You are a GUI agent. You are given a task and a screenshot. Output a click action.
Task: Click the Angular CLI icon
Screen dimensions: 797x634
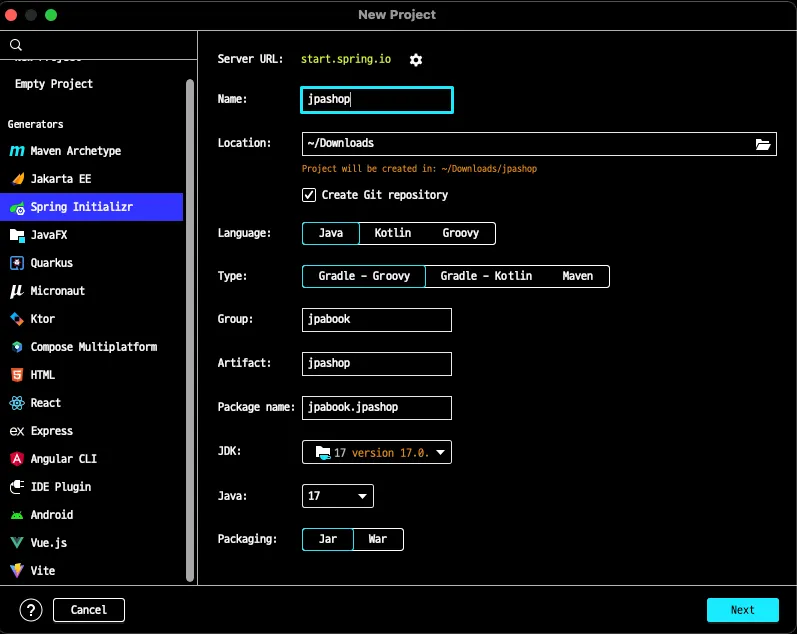[x=17, y=459]
